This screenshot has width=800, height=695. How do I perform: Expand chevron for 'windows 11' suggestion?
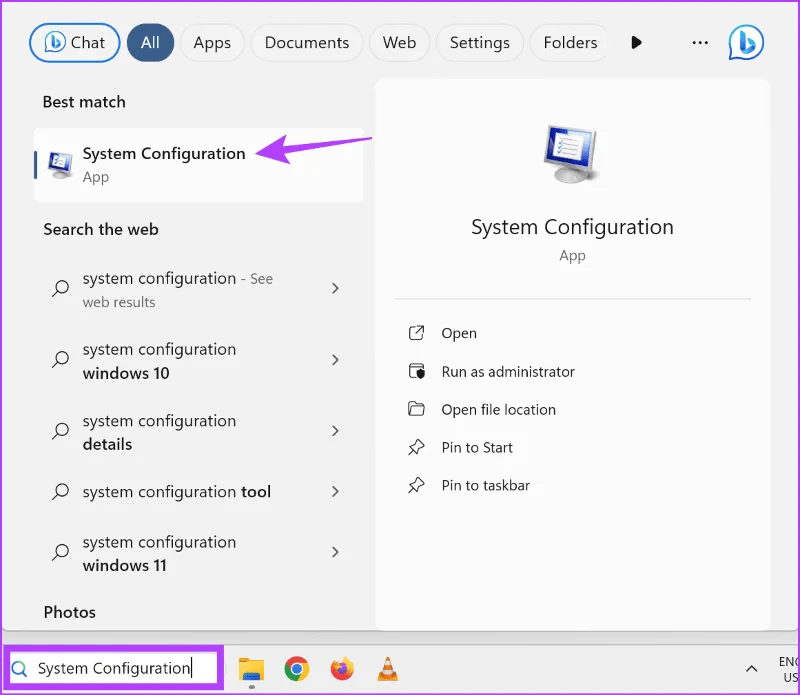click(335, 552)
